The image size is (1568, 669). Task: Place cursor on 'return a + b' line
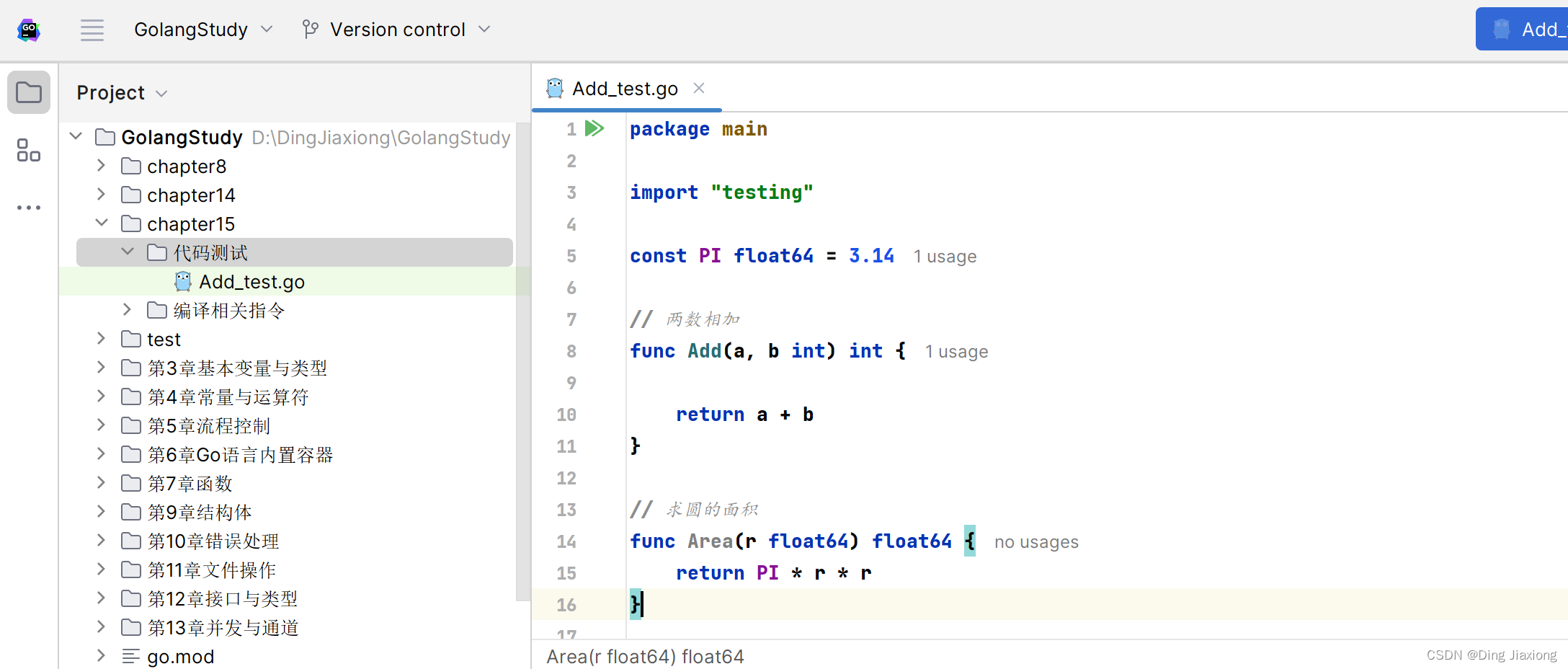[x=744, y=415]
